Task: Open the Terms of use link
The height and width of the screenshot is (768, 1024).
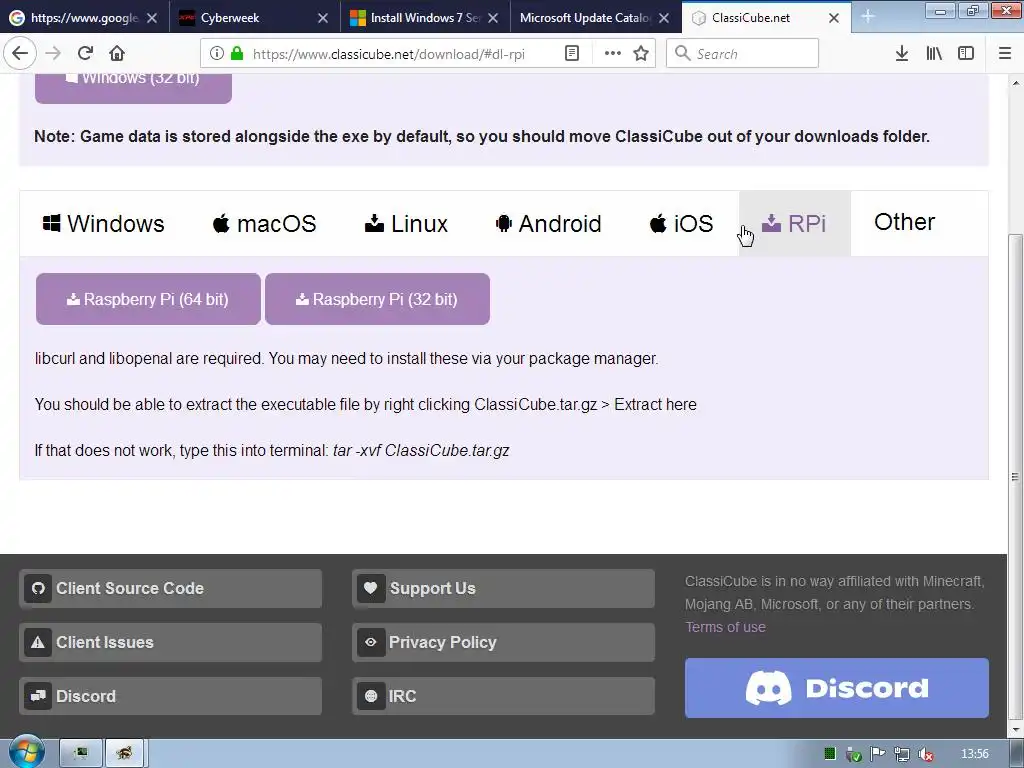Action: pyautogui.click(x=725, y=627)
